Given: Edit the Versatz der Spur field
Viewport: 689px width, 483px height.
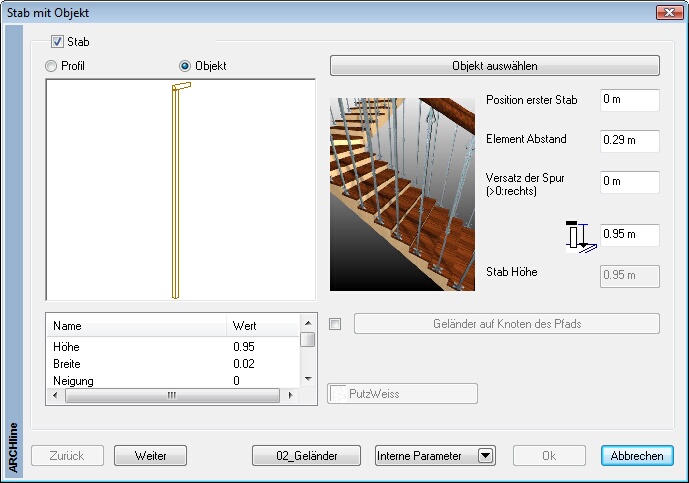Looking at the screenshot, I should (630, 182).
